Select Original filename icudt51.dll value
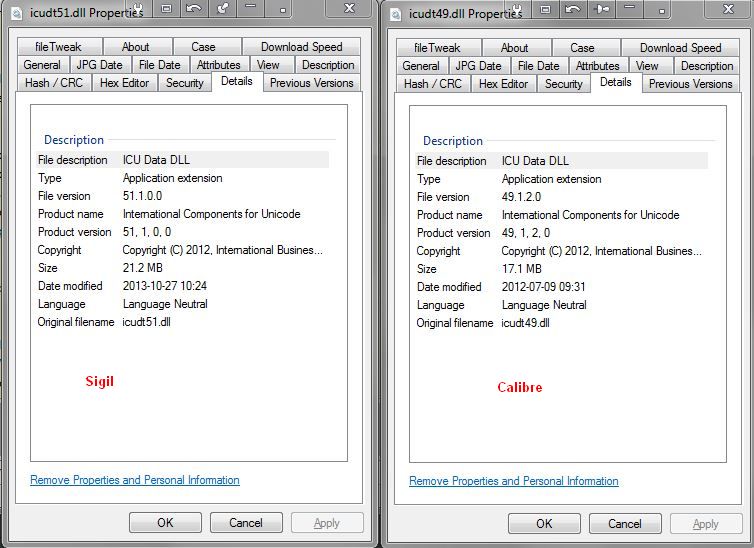Image resolution: width=754 pixels, height=548 pixels. point(147,322)
